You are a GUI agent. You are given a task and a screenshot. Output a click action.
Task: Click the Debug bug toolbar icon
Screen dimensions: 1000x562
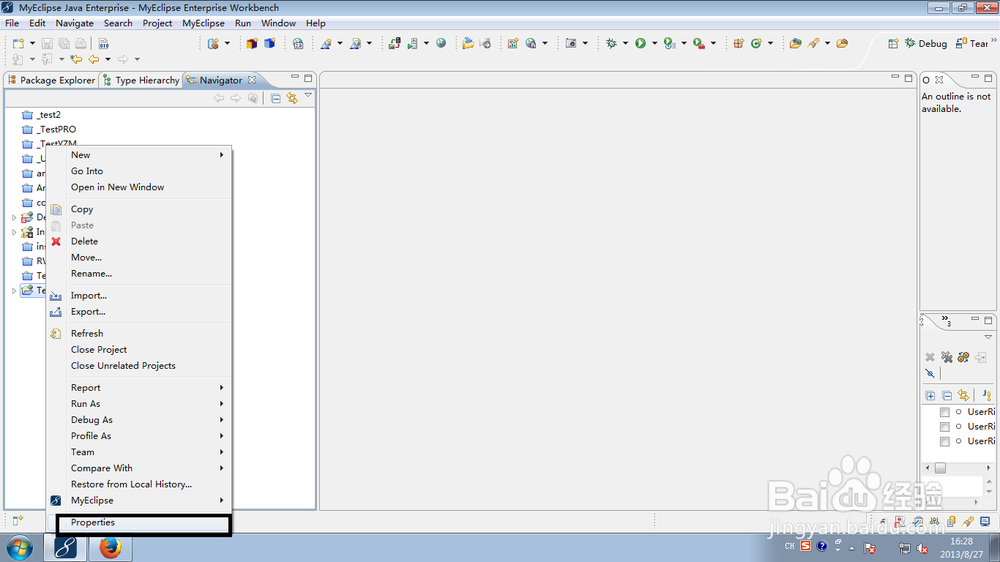611,43
